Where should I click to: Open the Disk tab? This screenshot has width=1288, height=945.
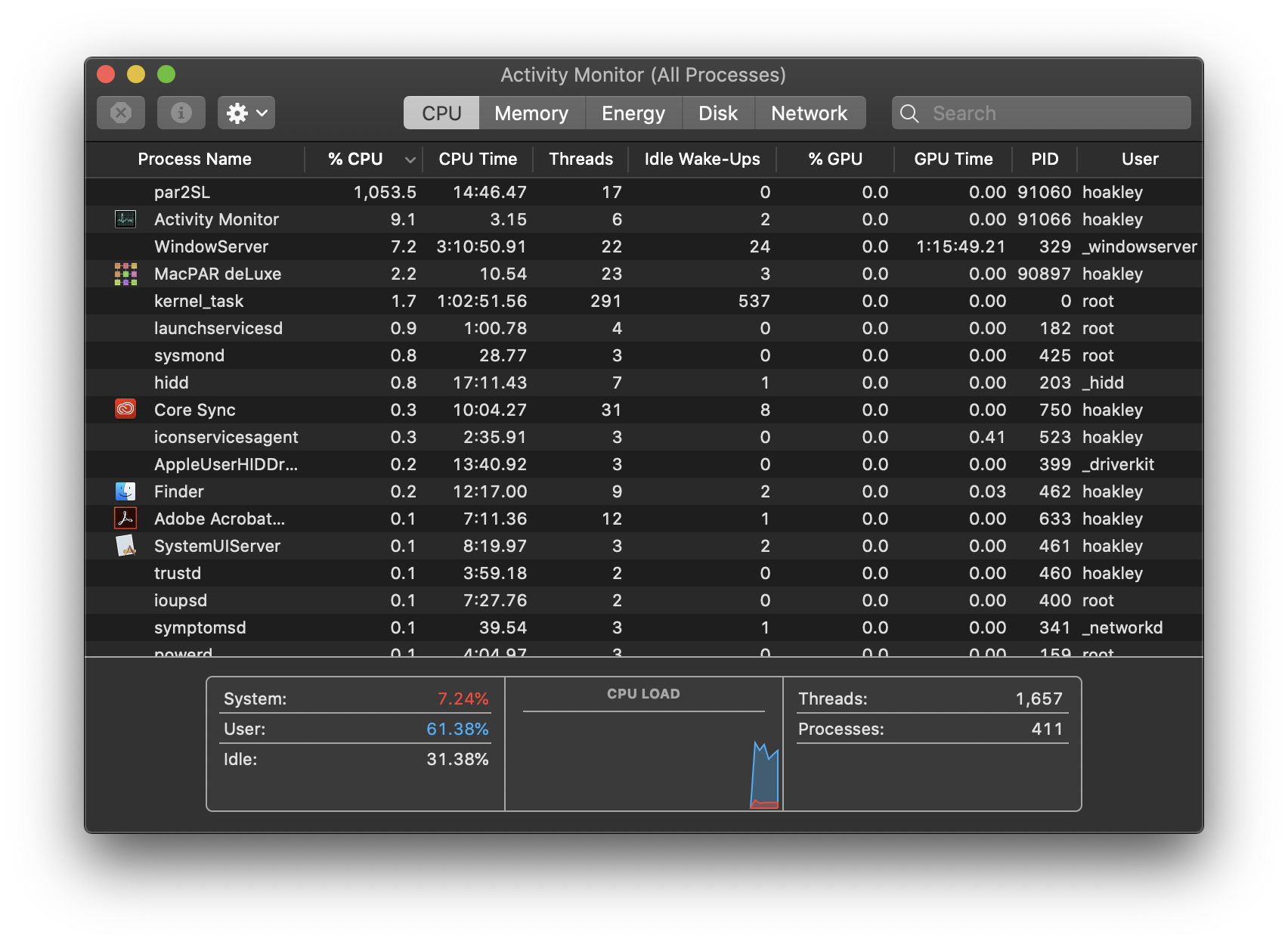[717, 113]
